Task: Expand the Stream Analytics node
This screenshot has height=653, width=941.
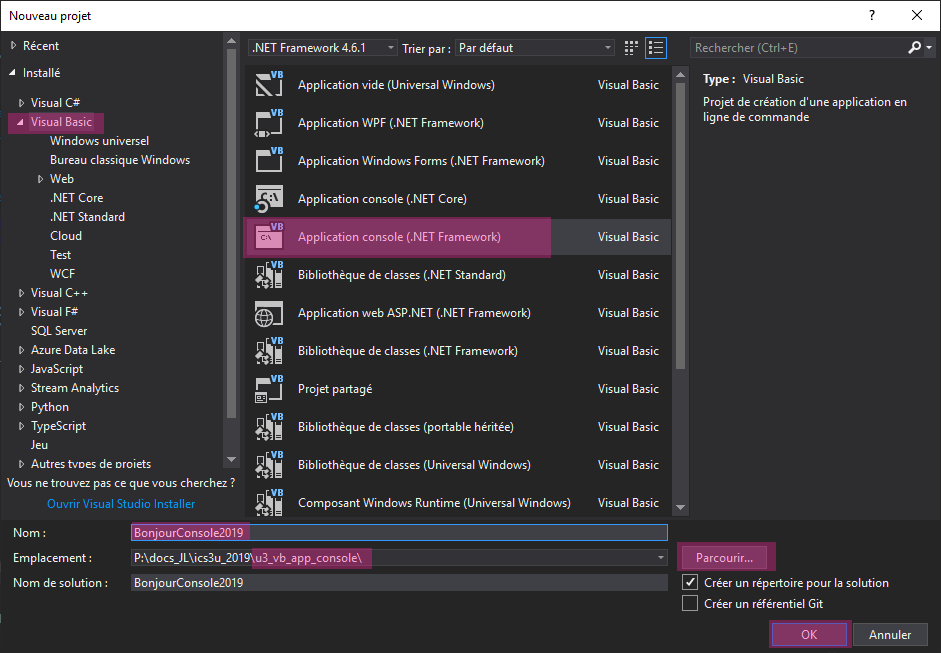Action: coord(22,388)
